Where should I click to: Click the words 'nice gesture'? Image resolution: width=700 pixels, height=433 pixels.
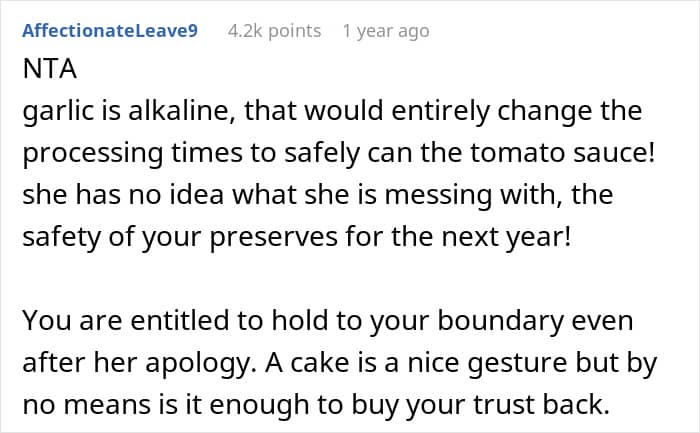(487, 363)
